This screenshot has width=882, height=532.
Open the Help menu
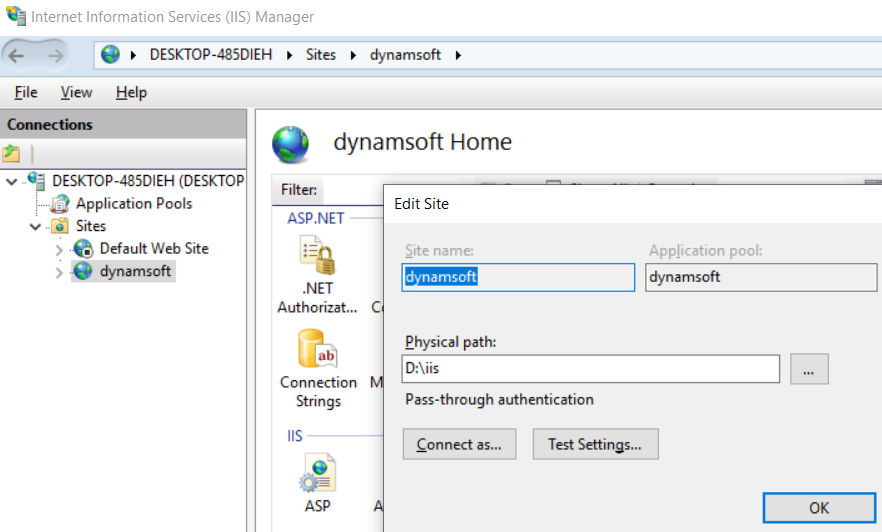pos(131,92)
